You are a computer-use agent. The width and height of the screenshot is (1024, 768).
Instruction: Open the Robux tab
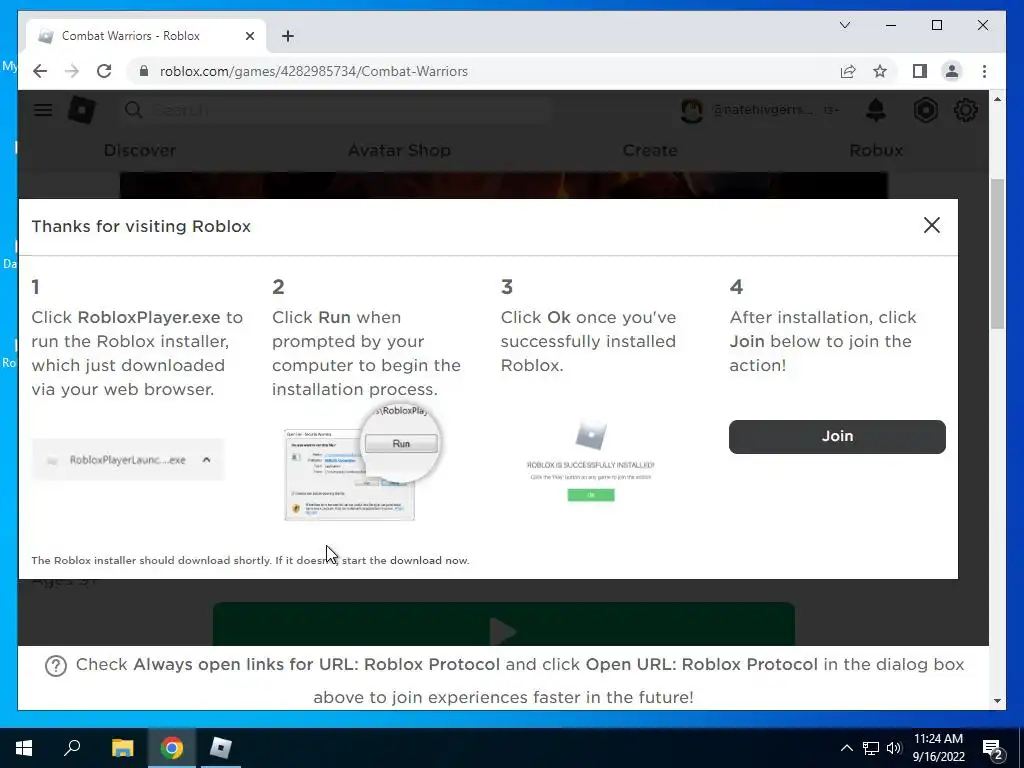point(876,150)
